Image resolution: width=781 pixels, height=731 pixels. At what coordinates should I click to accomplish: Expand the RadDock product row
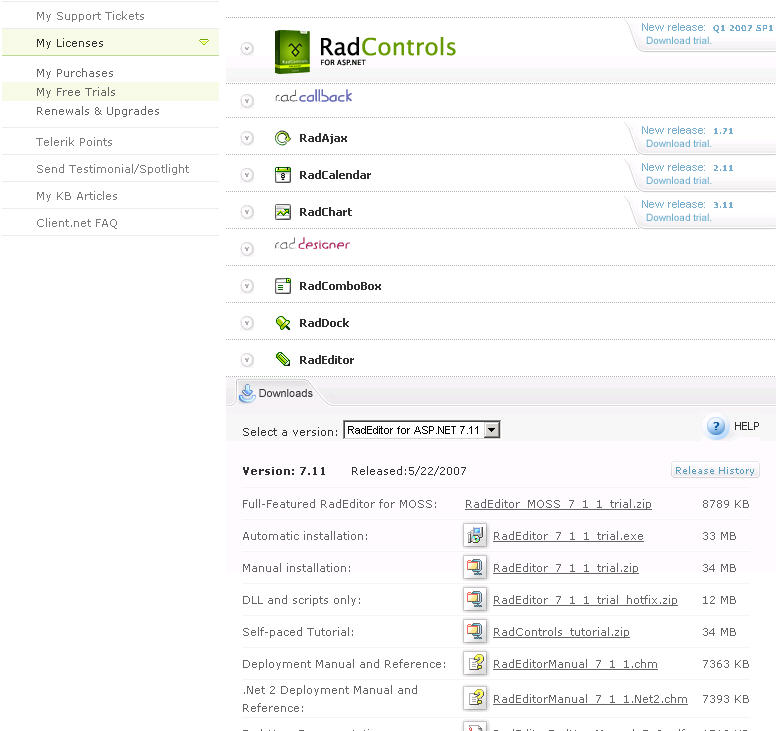click(247, 323)
